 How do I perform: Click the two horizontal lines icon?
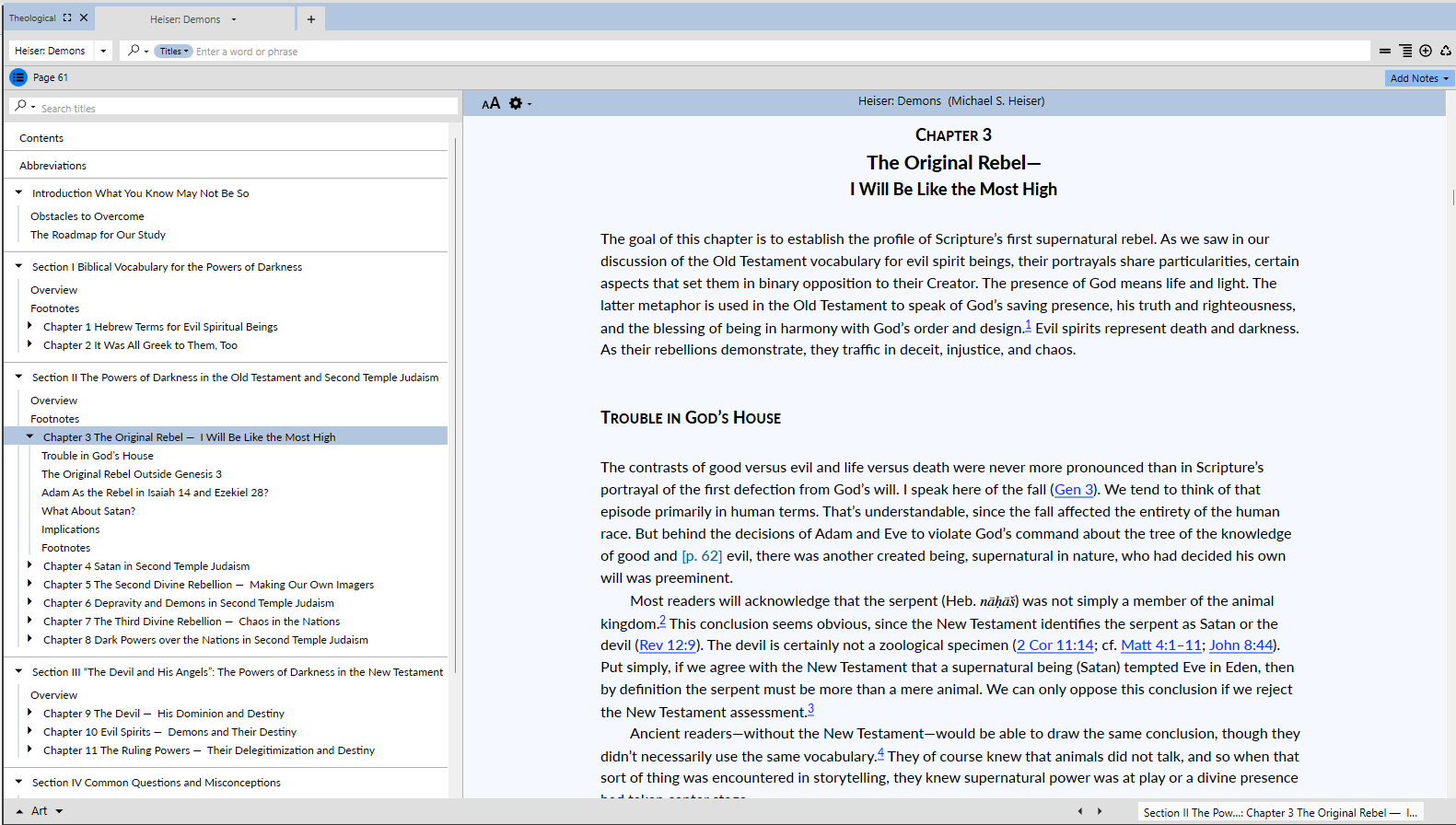pos(1385,52)
